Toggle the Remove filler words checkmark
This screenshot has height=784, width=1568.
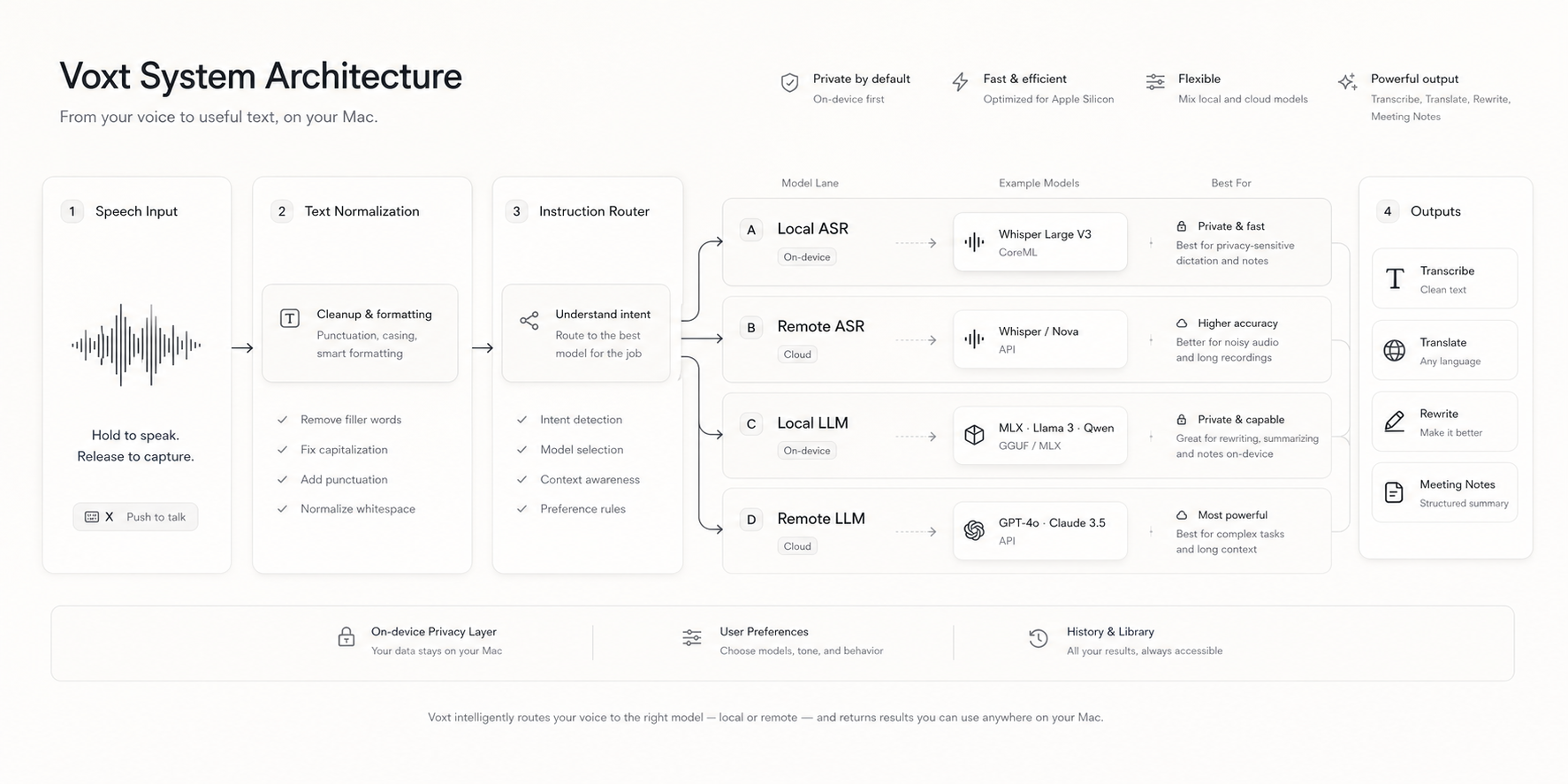point(283,420)
